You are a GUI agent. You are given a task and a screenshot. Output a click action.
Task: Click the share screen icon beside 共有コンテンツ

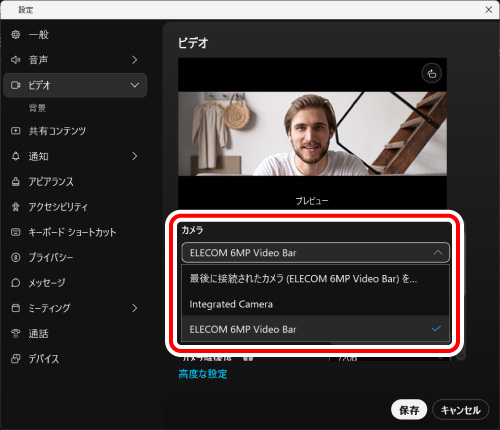point(15,131)
